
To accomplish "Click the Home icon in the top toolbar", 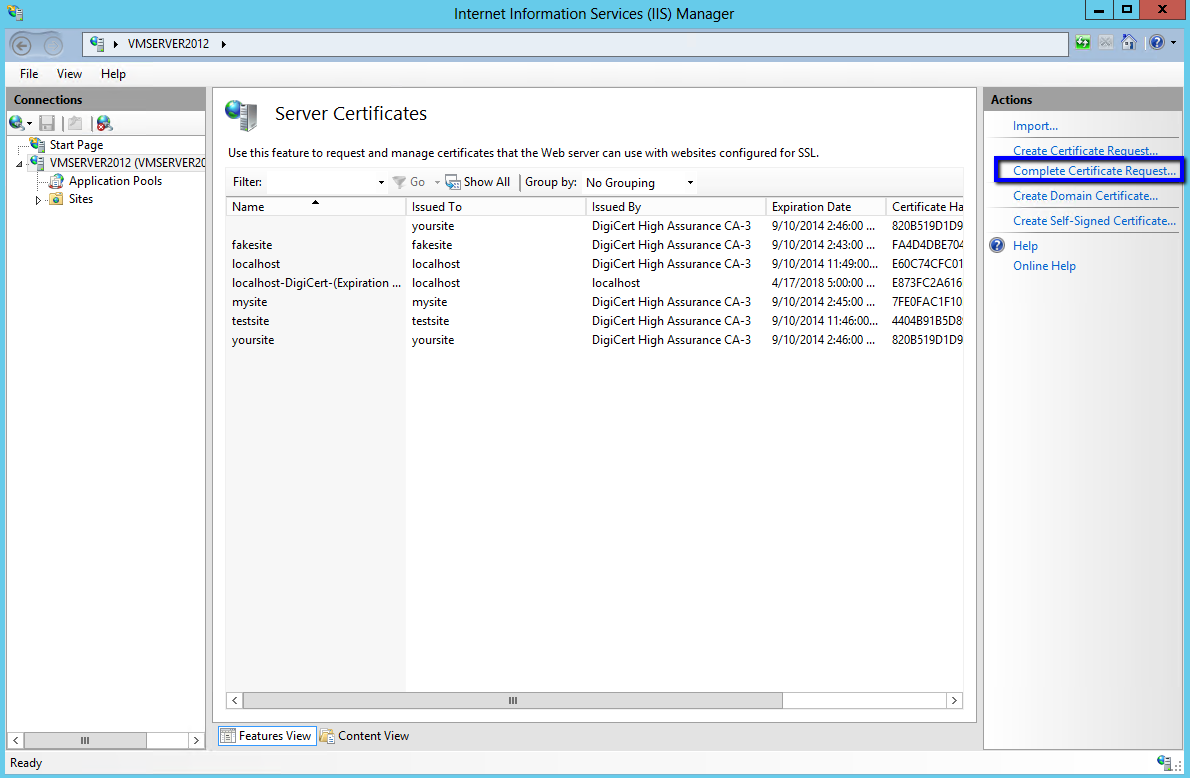I will [x=1129, y=43].
